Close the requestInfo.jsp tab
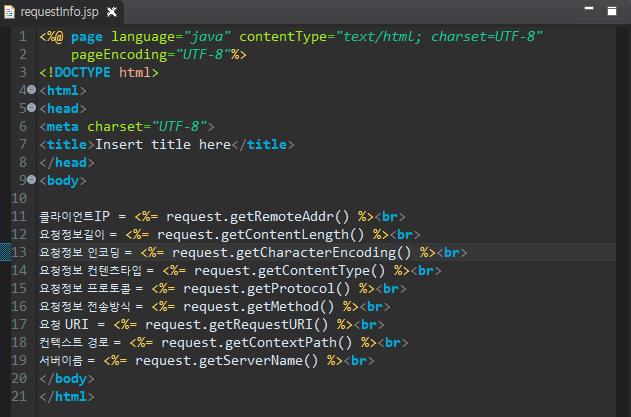 [112, 12]
